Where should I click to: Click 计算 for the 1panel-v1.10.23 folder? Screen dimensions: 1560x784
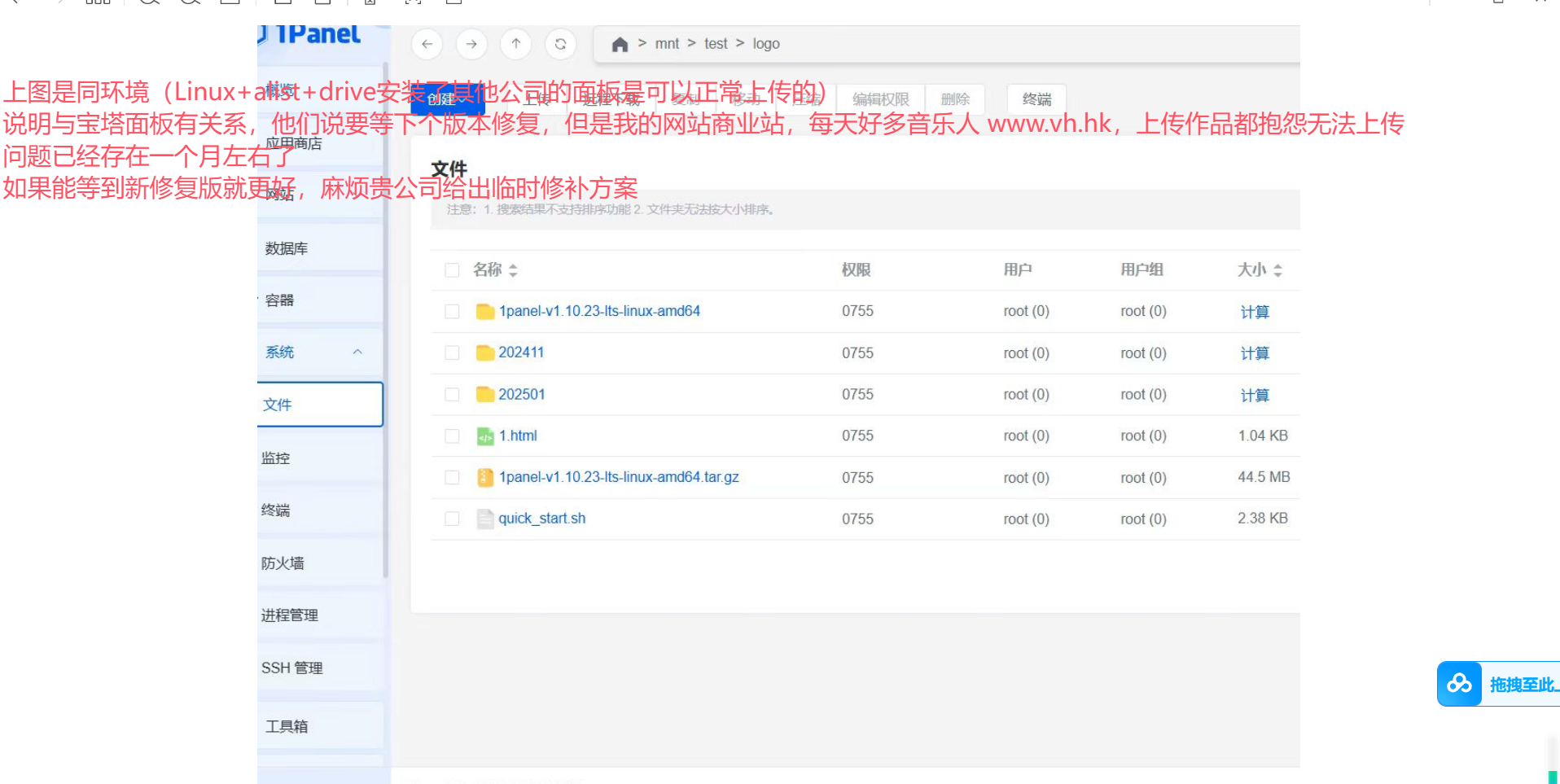1255,312
